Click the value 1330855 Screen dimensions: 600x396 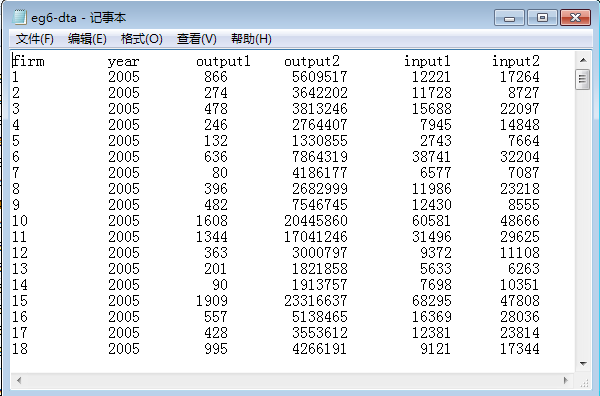click(320, 141)
